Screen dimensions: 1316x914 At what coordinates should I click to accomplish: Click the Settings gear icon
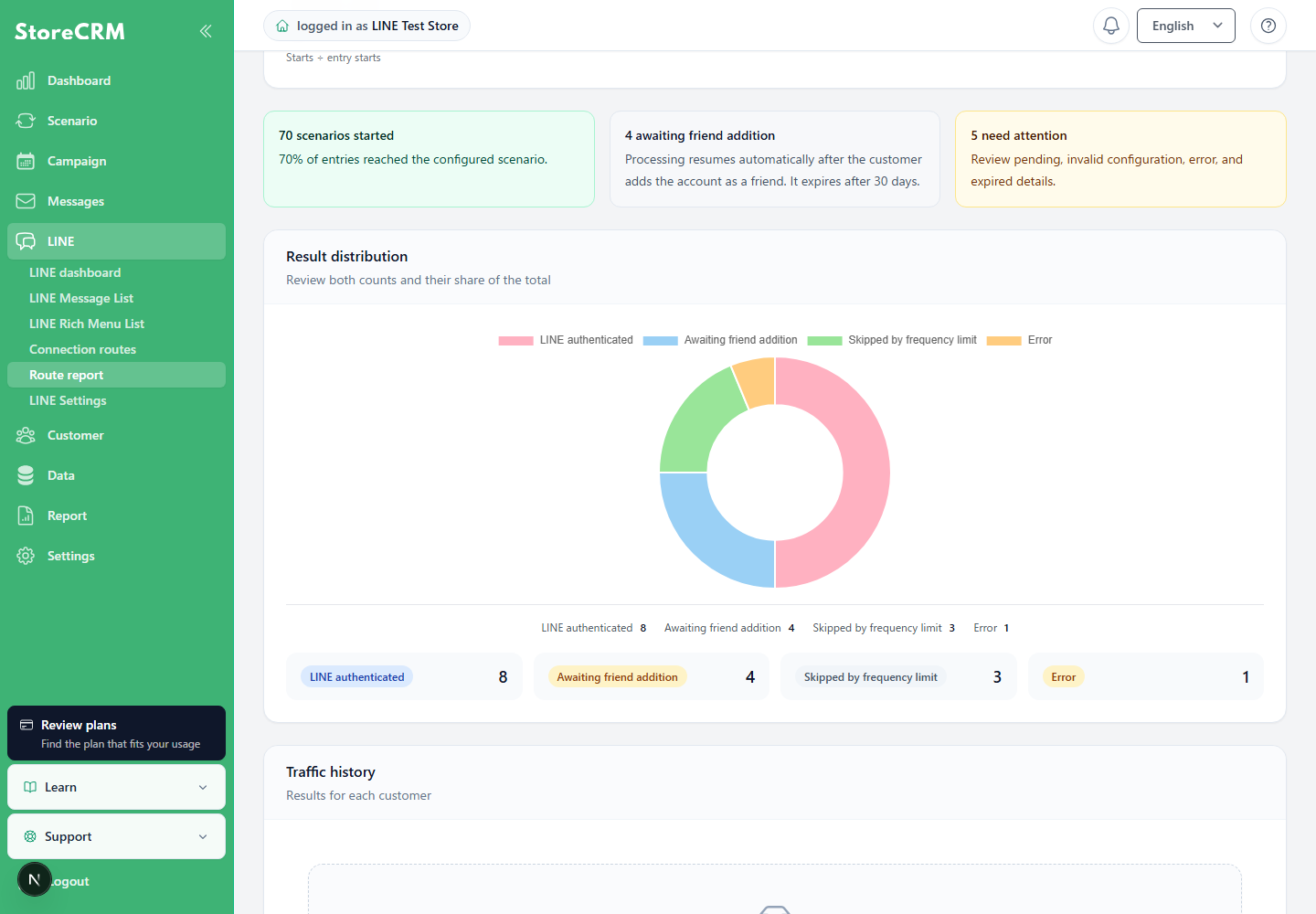(x=26, y=556)
